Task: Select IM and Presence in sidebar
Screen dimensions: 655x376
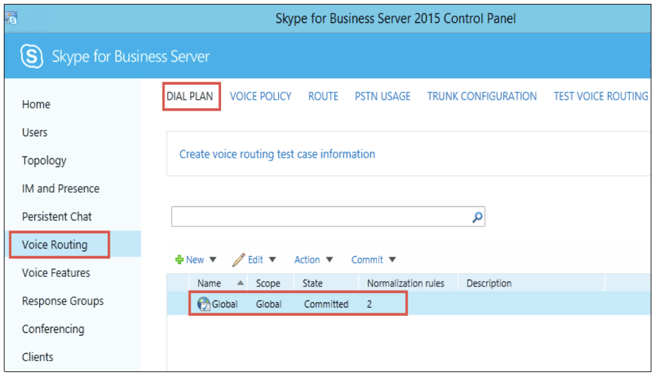Action: tap(61, 189)
